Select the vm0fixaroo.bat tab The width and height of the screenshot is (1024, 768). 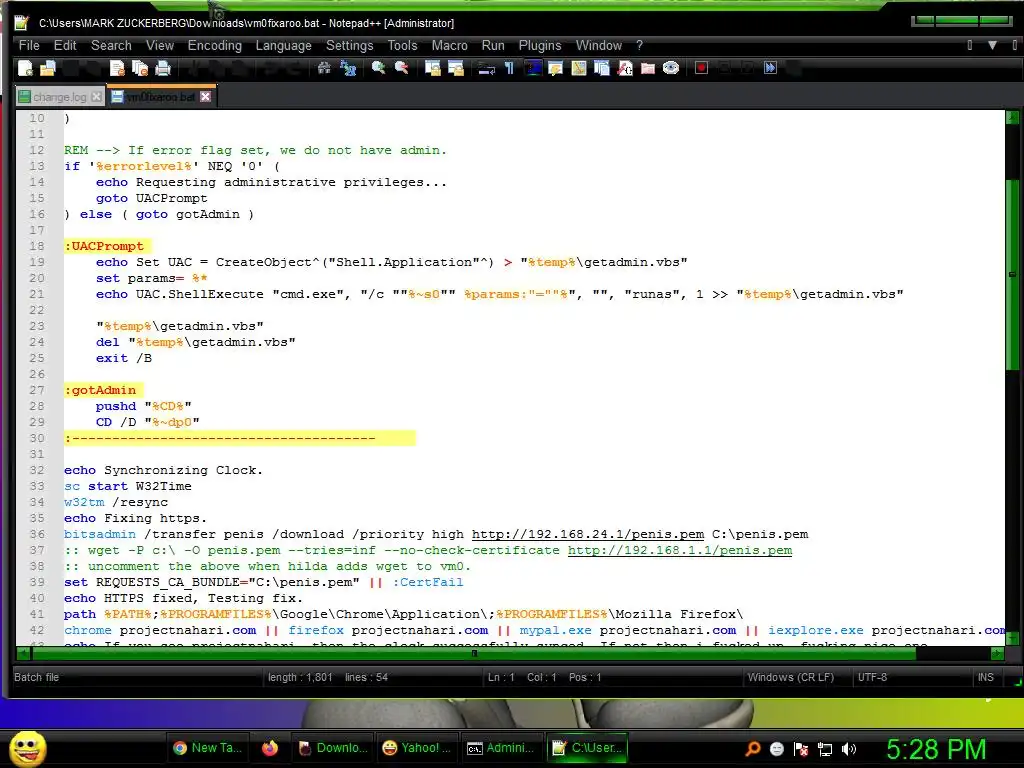click(161, 97)
